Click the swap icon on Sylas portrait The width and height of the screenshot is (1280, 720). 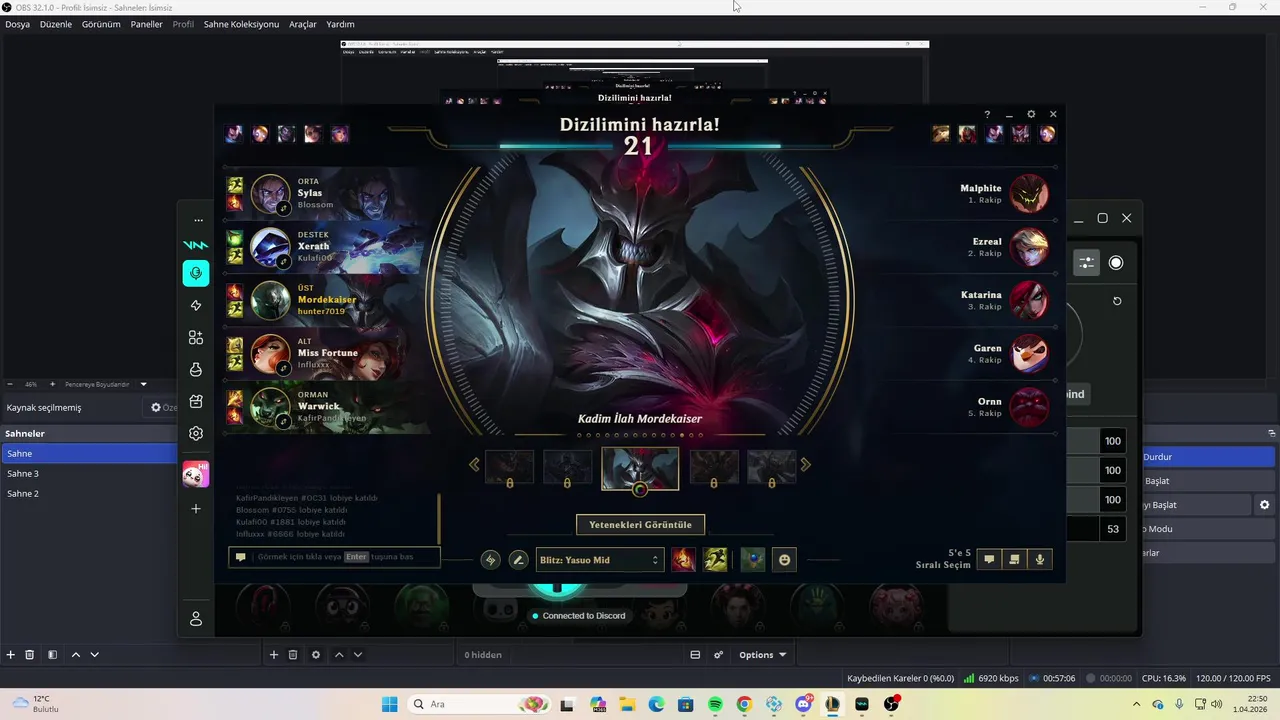(284, 208)
